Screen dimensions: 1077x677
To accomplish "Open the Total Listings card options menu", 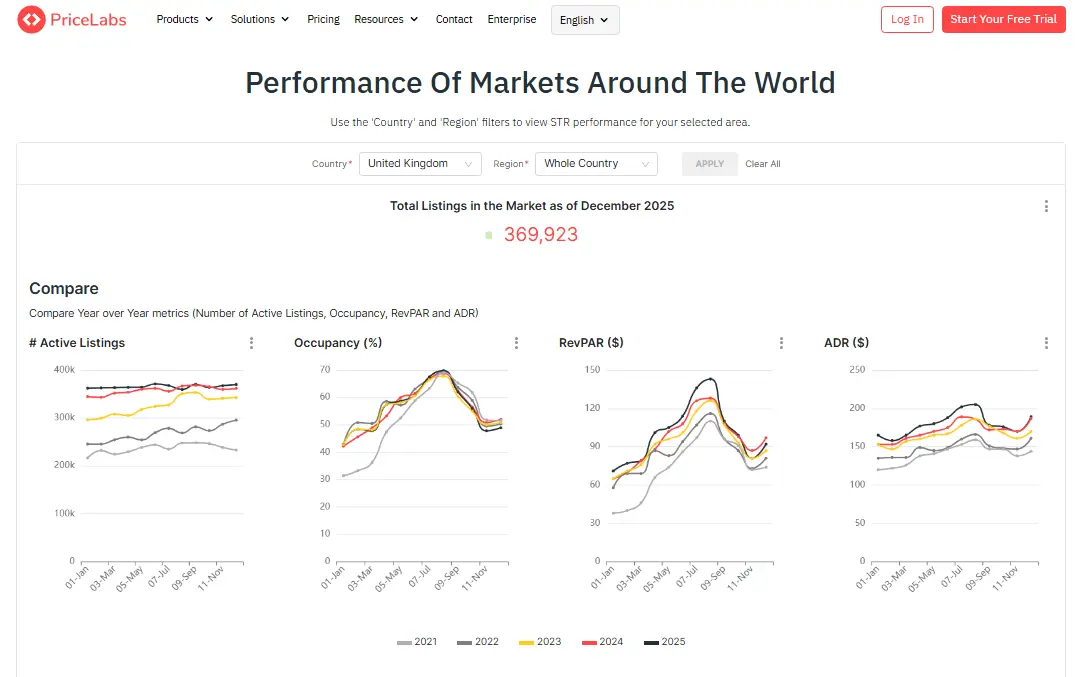I will click(x=1046, y=206).
